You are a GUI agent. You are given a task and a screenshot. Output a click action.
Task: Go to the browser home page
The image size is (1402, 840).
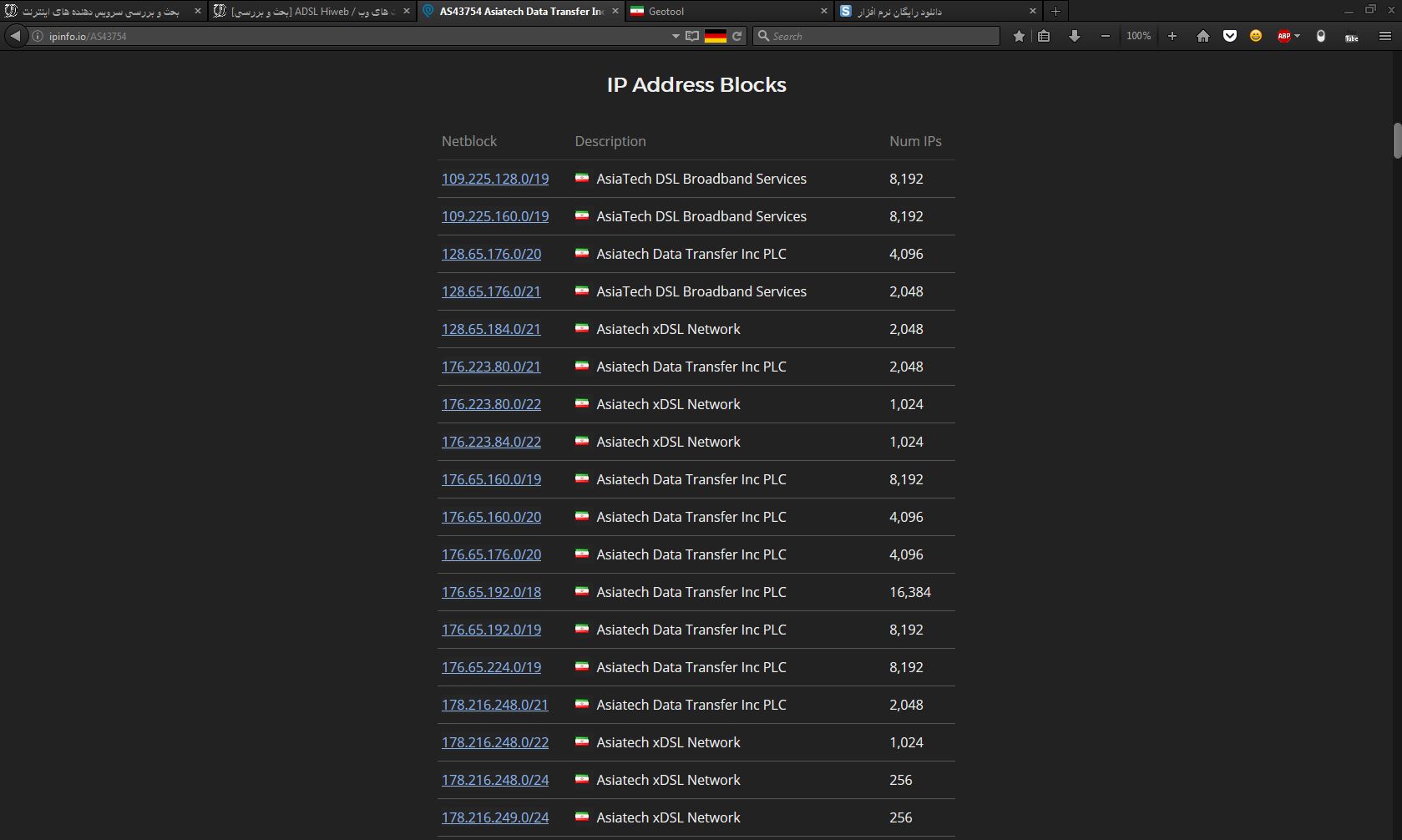[x=1203, y=36]
